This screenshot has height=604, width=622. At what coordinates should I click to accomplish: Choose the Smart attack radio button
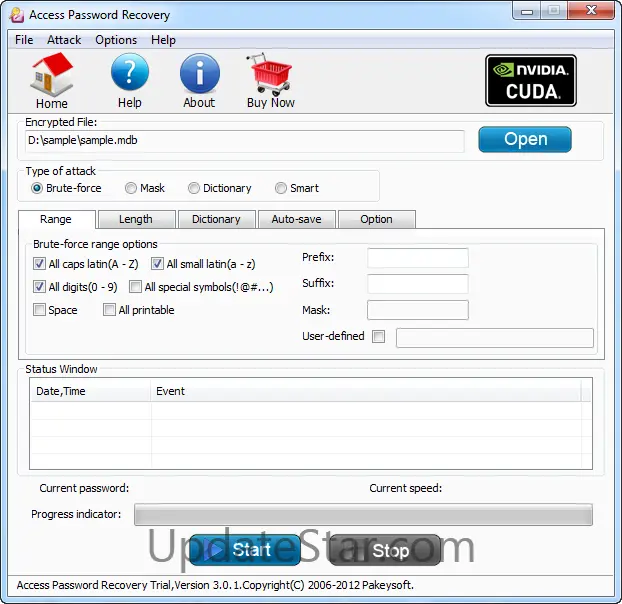click(x=280, y=188)
